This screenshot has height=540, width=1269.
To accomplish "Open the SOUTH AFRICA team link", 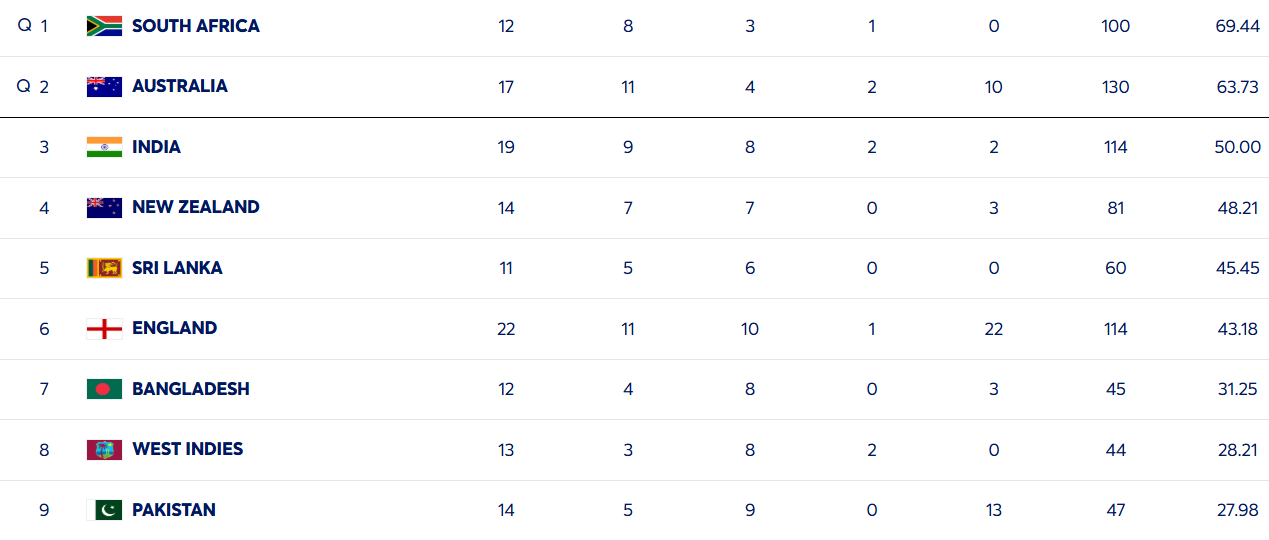I will 195,26.
